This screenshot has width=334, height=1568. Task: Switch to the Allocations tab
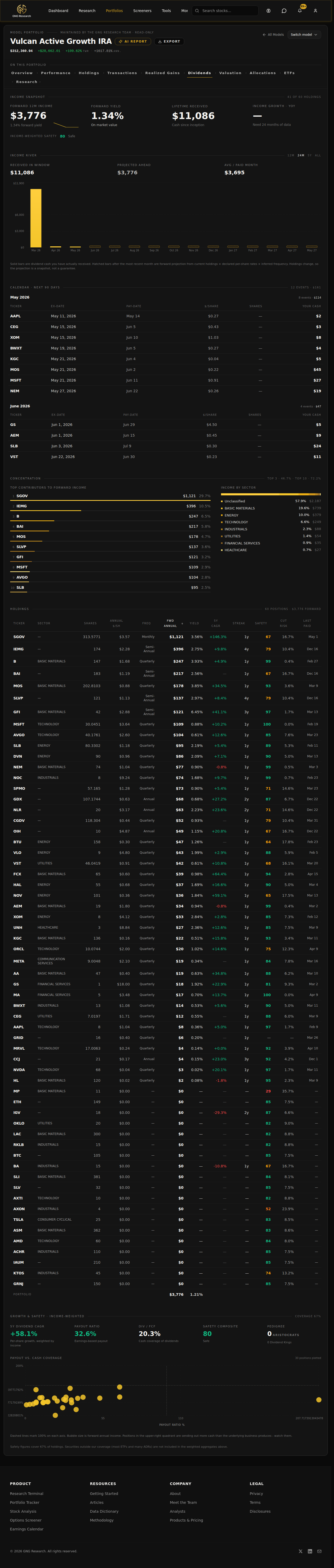[x=263, y=73]
